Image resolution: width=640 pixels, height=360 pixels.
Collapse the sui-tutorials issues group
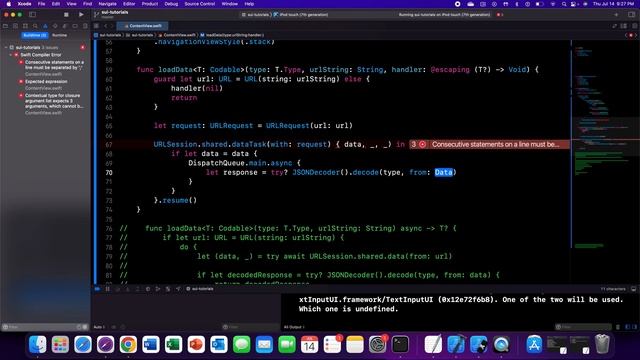(6, 48)
